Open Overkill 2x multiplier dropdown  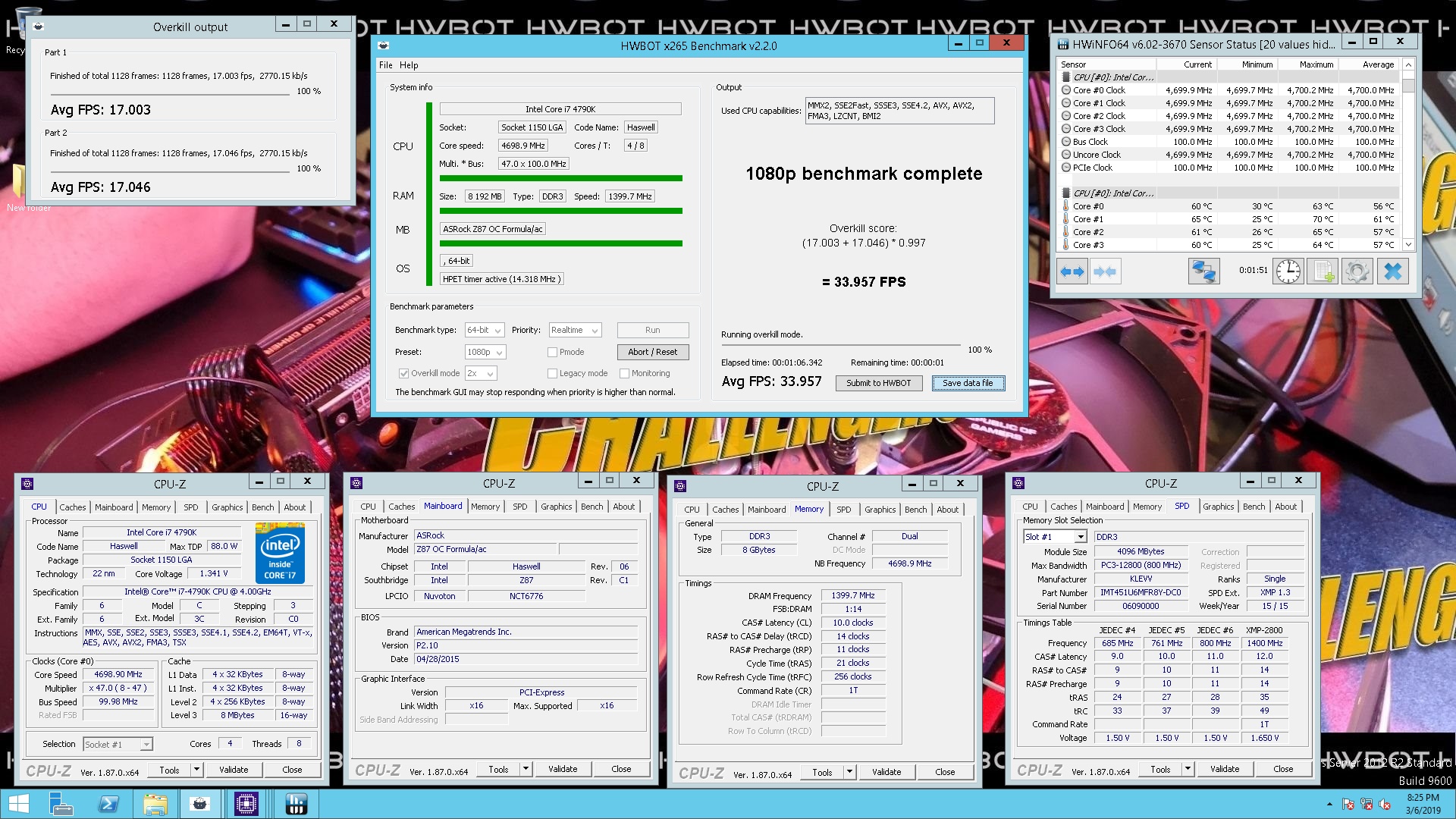(x=481, y=373)
